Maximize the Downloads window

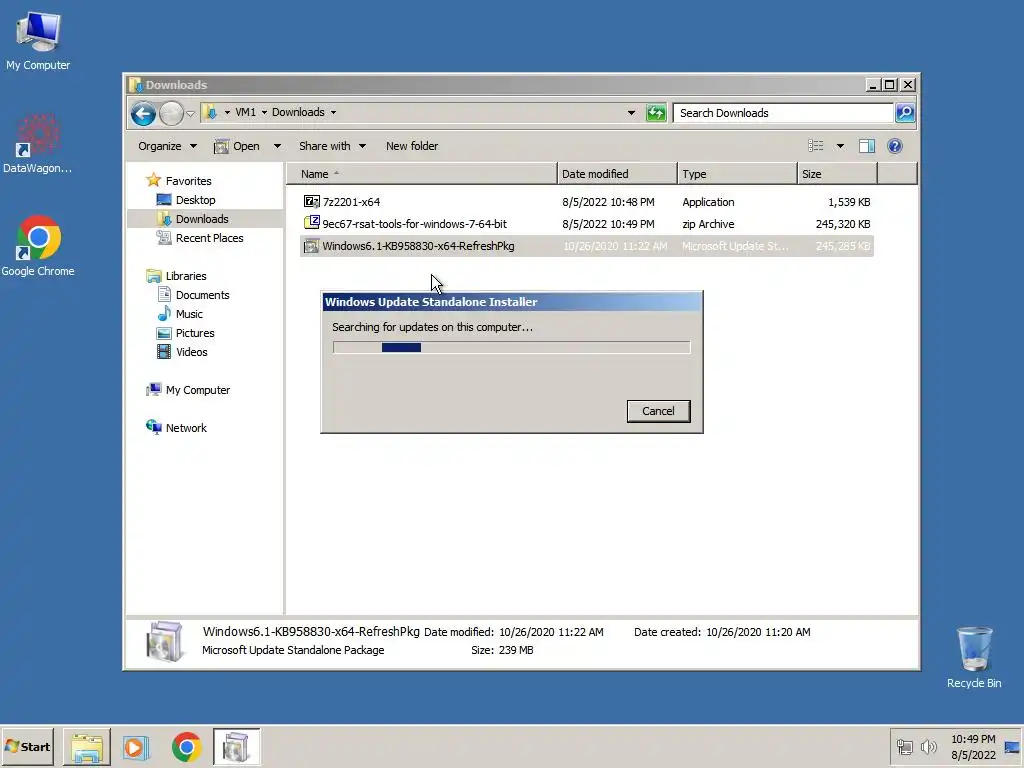[x=889, y=85]
